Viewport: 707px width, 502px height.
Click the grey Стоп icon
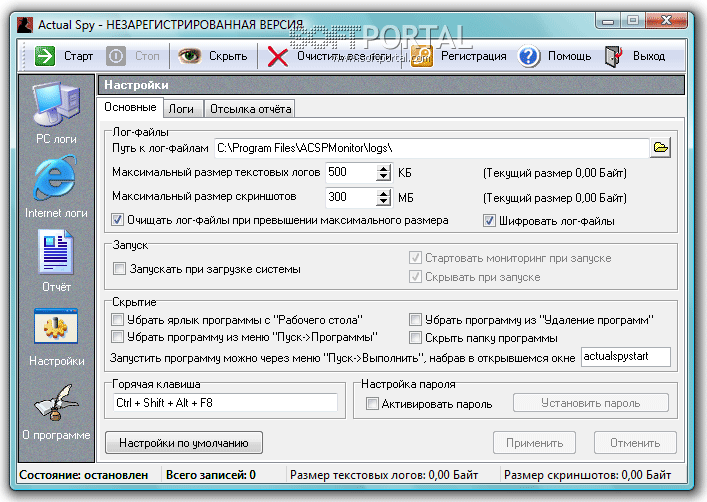click(x=116, y=56)
